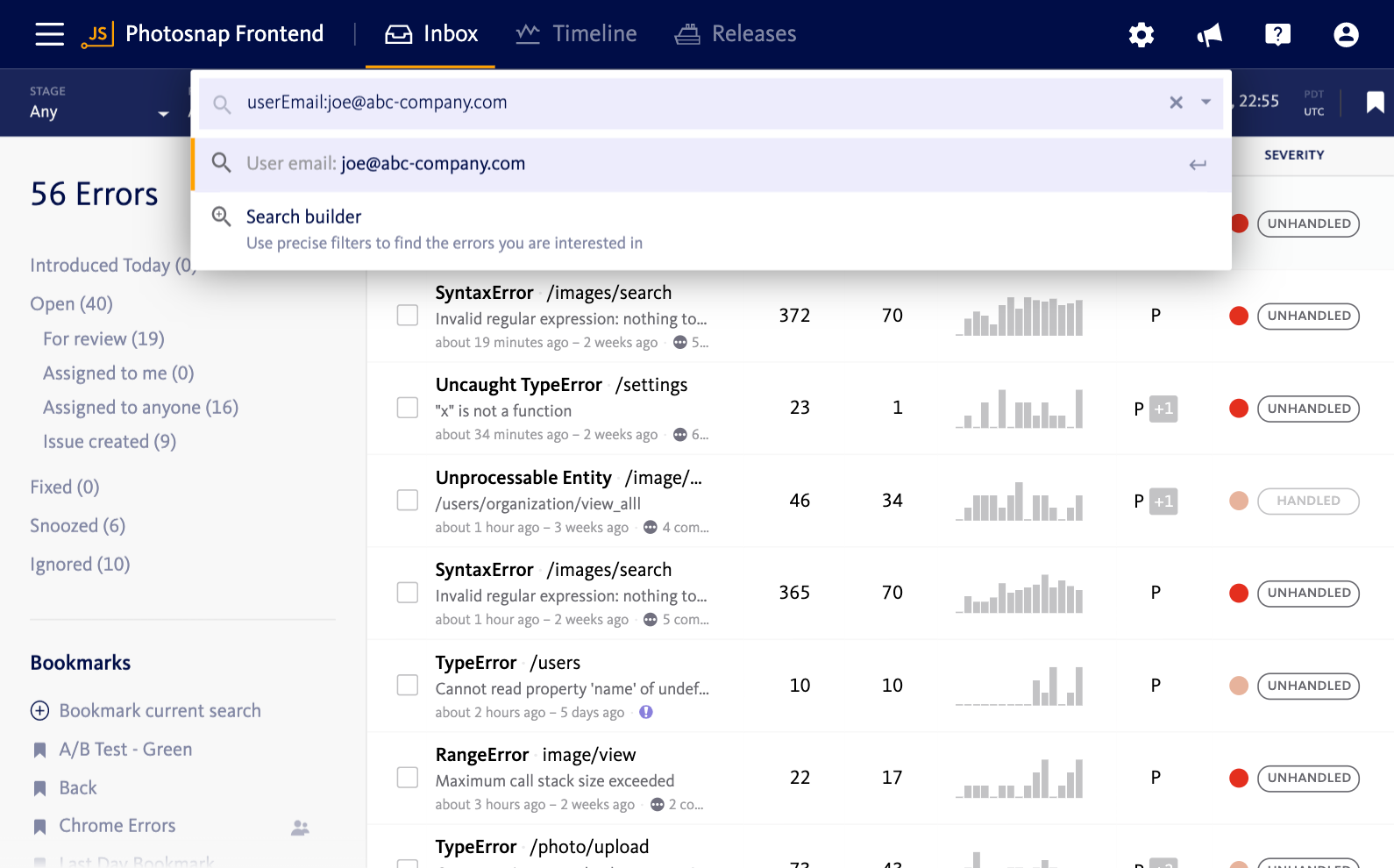Screen dimensions: 1394x868
Task: Open the TypeError /photo/upload error
Action: pos(542,847)
